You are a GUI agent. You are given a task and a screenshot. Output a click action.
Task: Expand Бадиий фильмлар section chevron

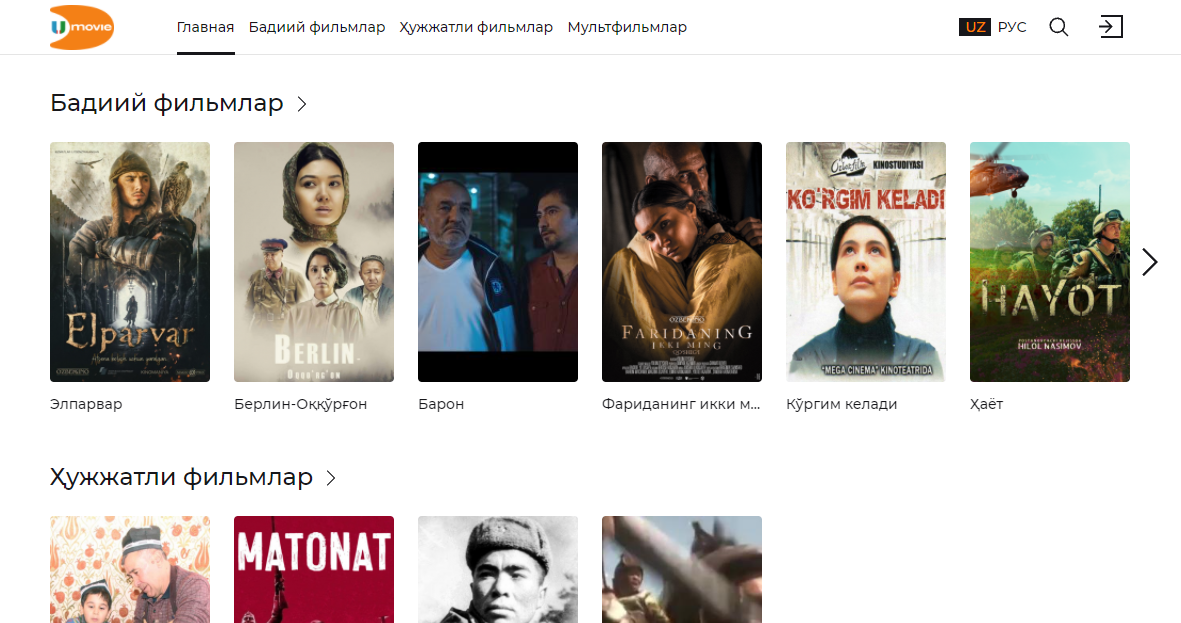coord(302,104)
